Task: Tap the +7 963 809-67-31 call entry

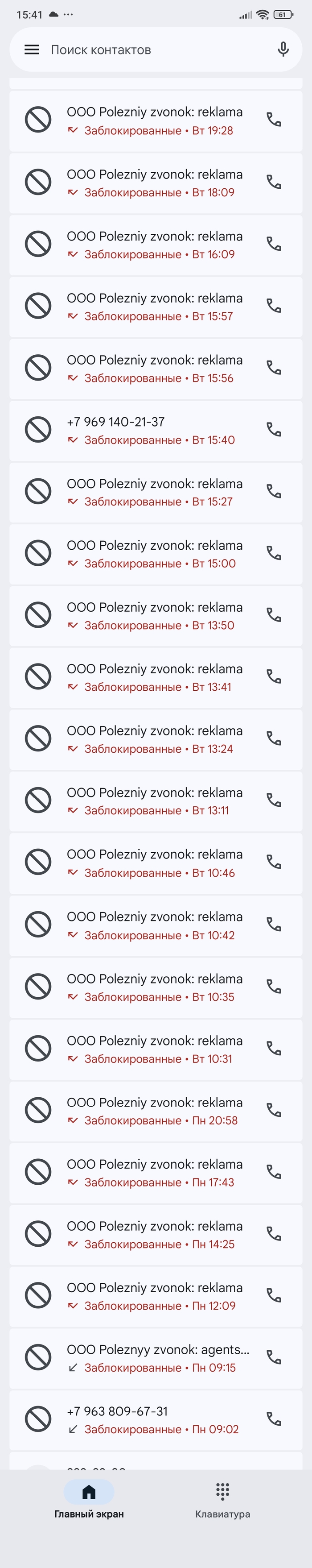Action: coord(152,1419)
